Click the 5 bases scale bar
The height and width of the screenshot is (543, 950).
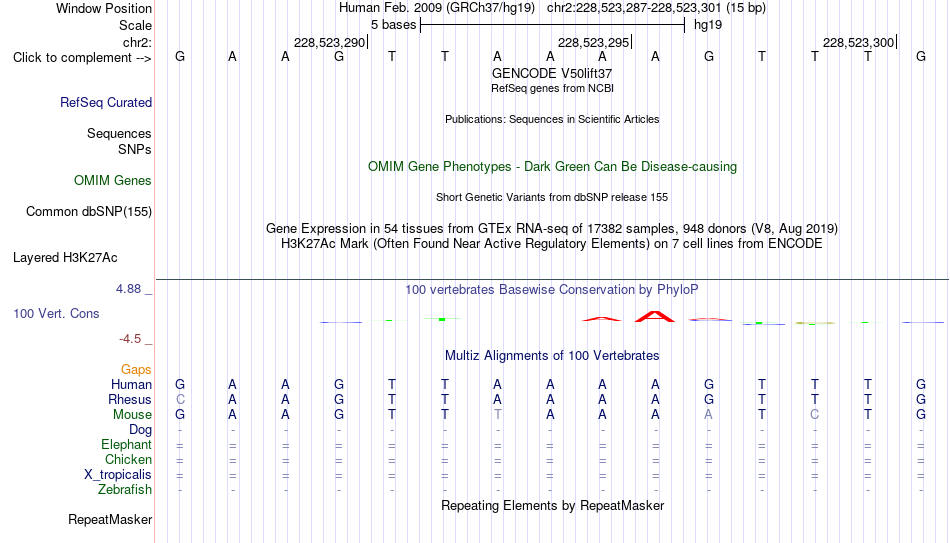[x=552, y=25]
